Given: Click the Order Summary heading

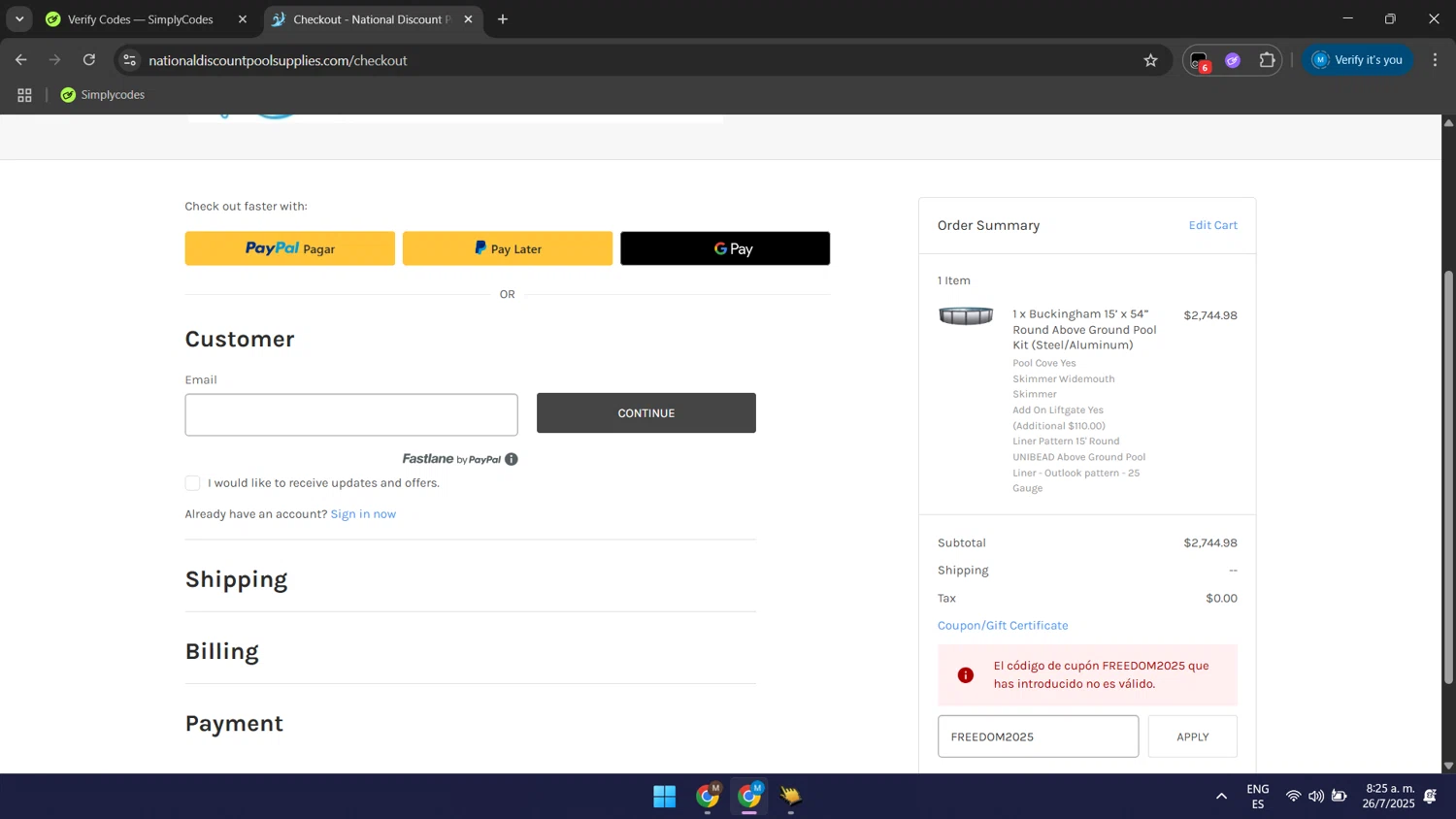Looking at the screenshot, I should tap(988, 225).
